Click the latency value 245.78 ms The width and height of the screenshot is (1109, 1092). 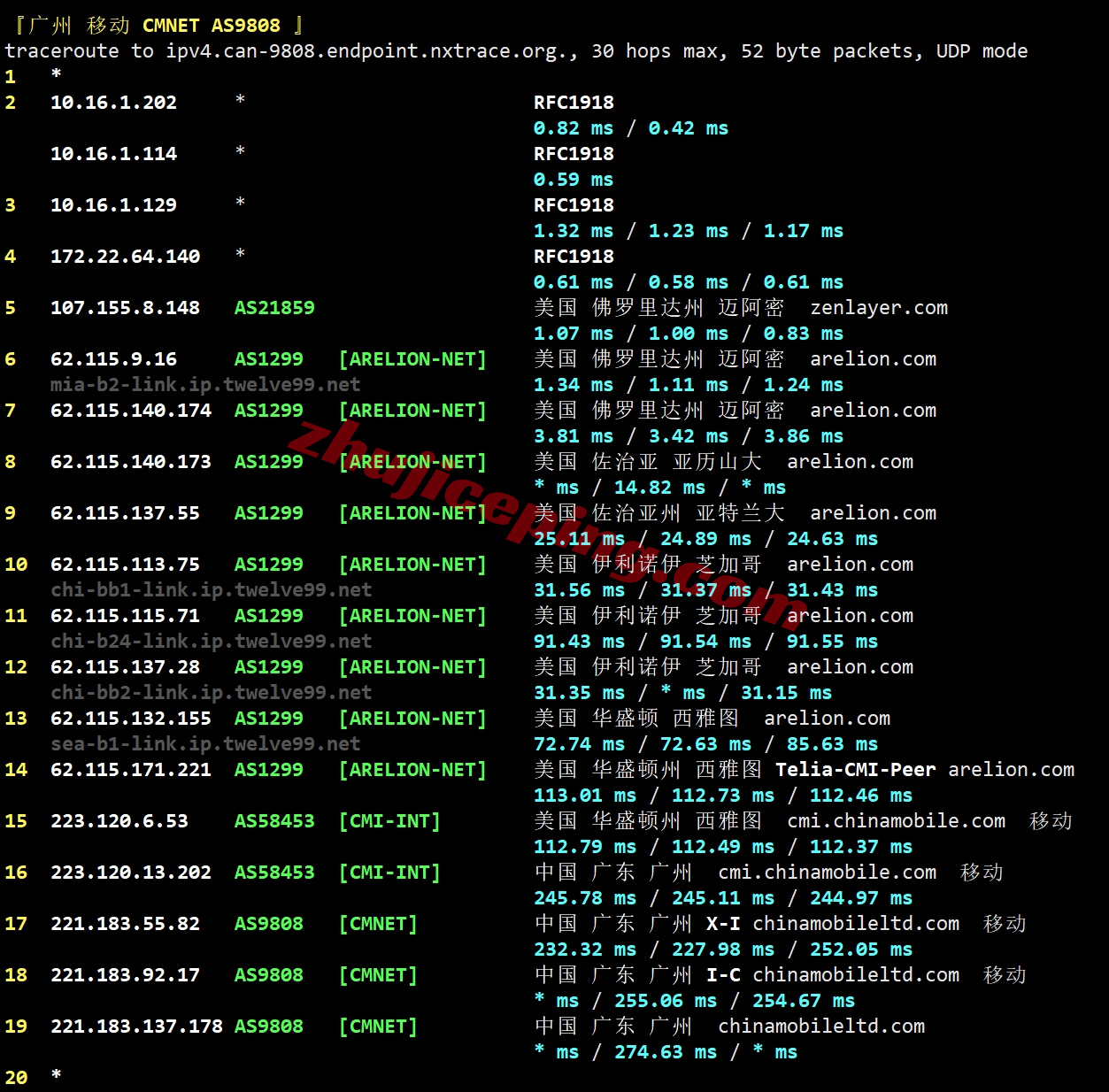click(x=585, y=898)
